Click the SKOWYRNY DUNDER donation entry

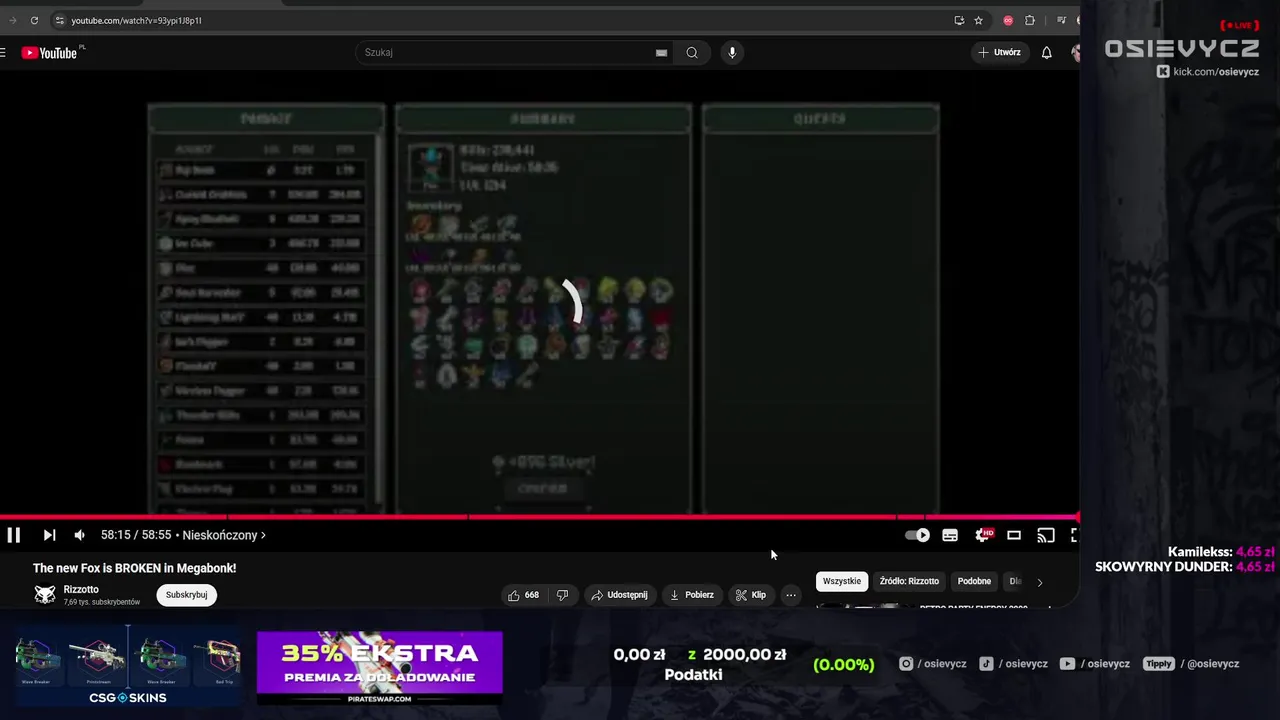click(x=1185, y=567)
